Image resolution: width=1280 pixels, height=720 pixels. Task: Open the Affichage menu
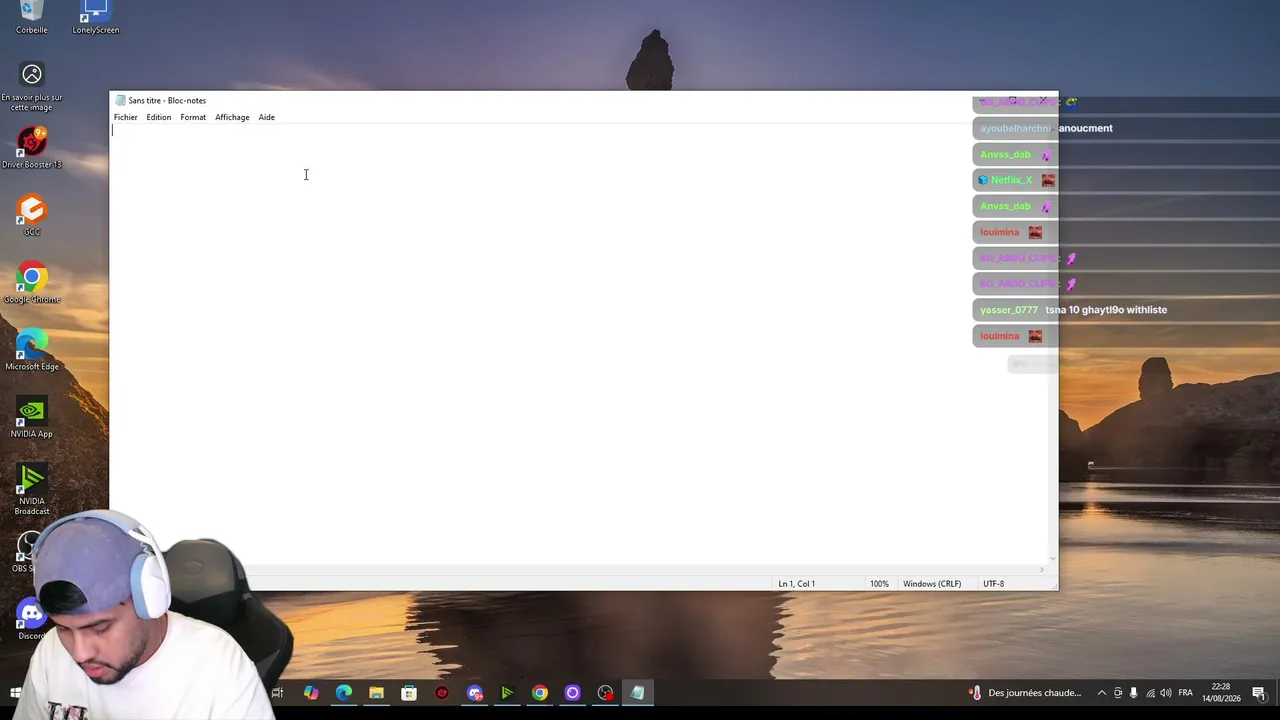coord(232,117)
